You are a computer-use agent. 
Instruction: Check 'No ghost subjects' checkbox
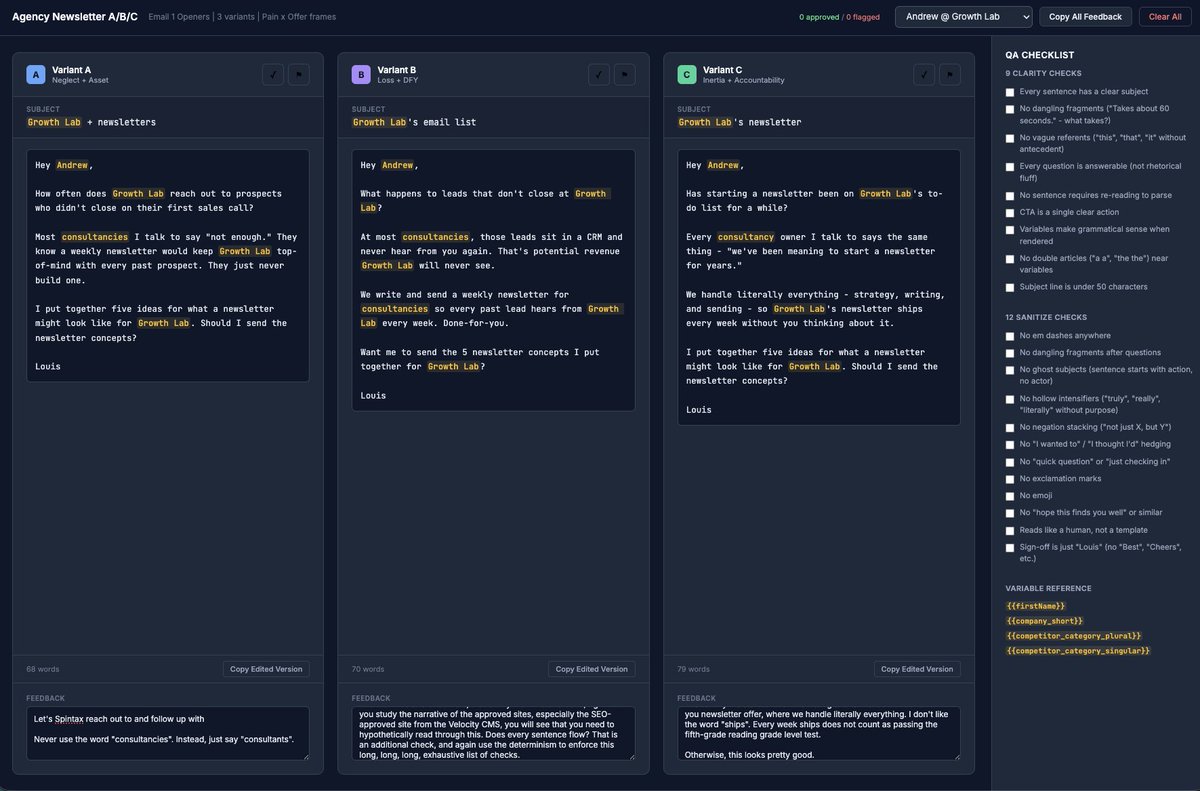(1010, 370)
